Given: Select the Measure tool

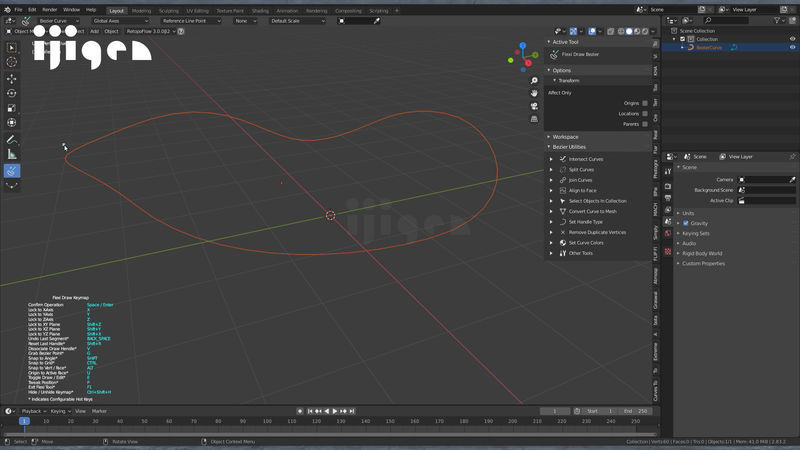Looking at the screenshot, I should click(x=11, y=155).
